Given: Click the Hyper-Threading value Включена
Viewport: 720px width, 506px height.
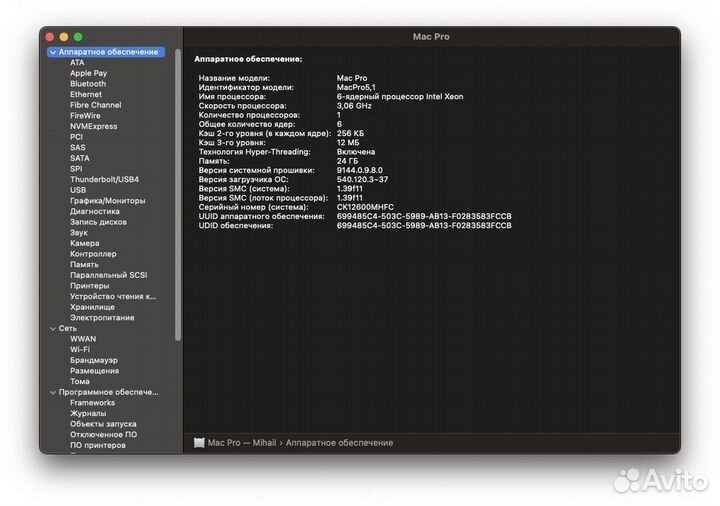Looking at the screenshot, I should point(356,152).
